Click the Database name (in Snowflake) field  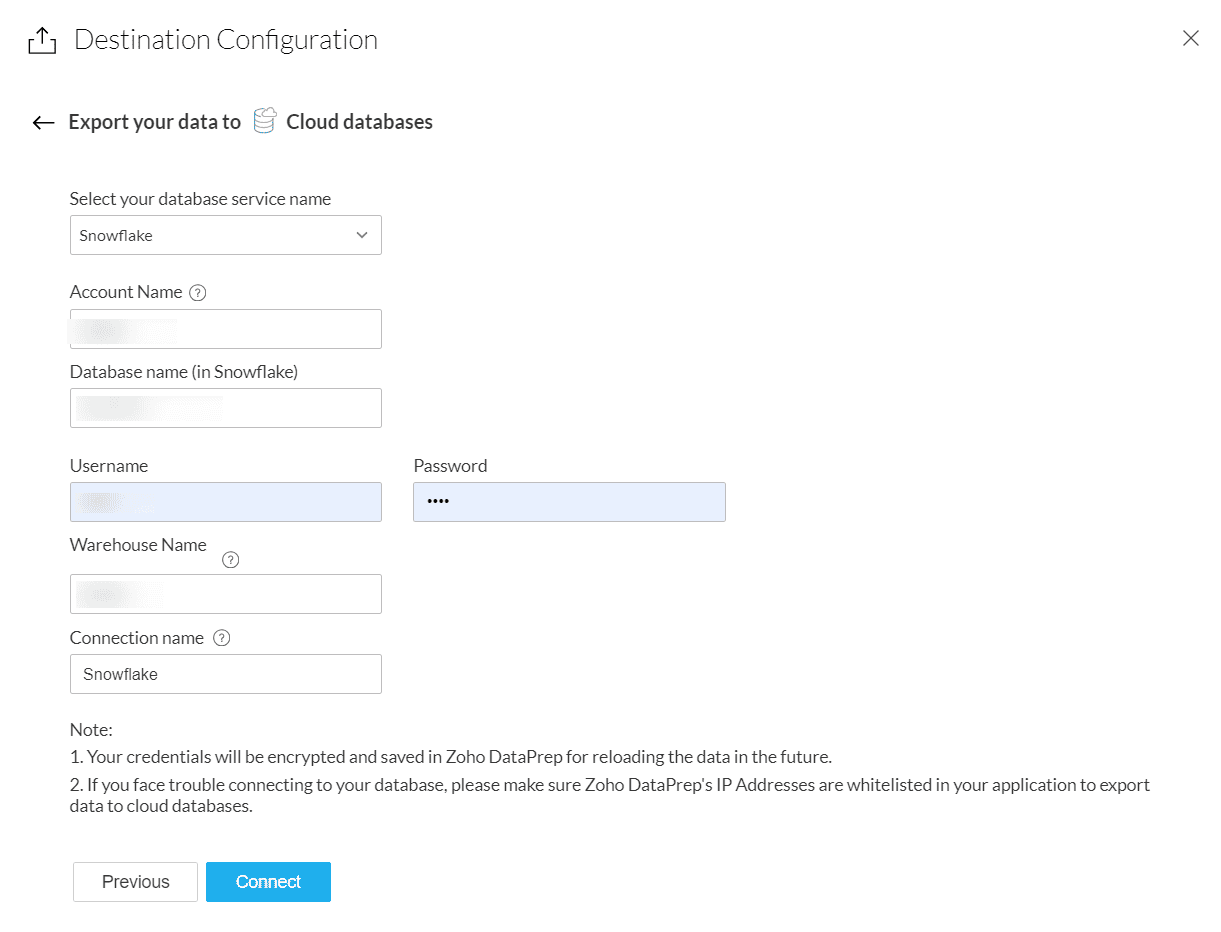225,408
